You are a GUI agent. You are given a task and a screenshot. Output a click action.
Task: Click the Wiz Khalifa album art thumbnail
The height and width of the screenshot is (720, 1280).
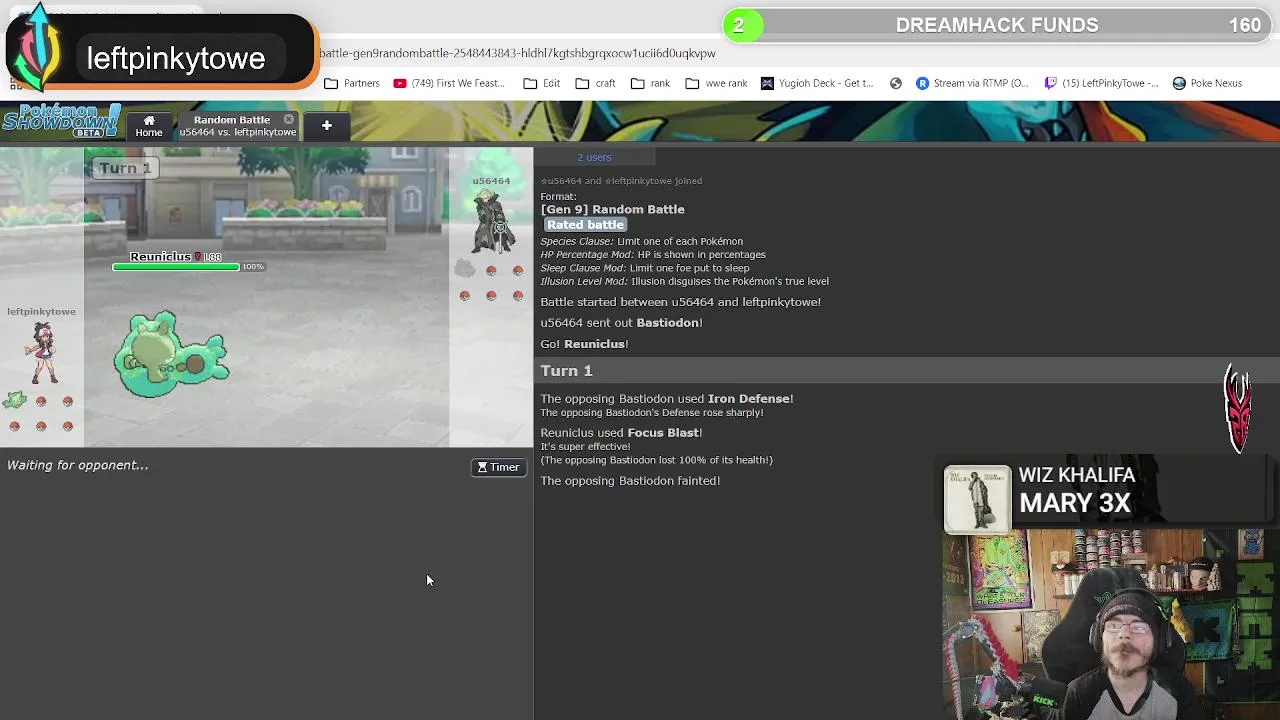point(977,498)
